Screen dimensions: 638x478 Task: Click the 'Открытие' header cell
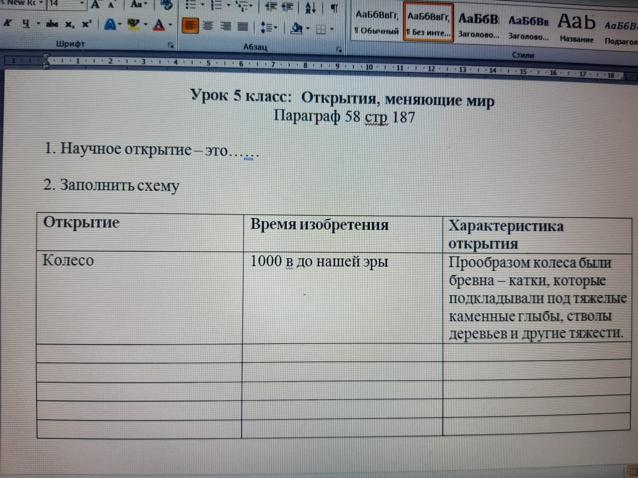point(140,232)
